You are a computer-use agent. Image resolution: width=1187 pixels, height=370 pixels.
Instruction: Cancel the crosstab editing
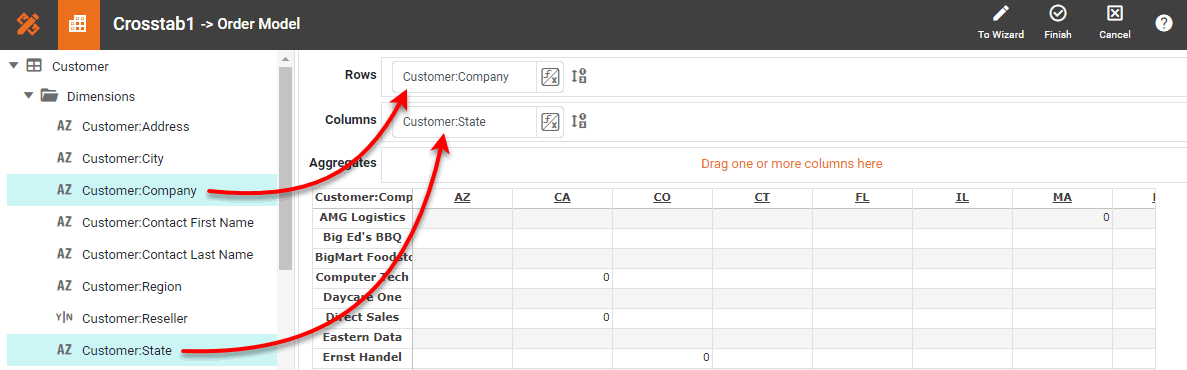pyautogui.click(x=1114, y=23)
